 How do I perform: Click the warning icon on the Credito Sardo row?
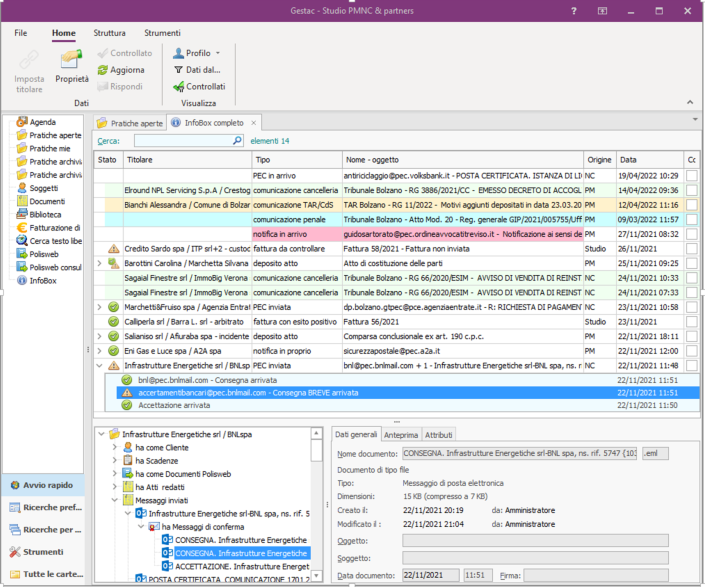point(114,249)
